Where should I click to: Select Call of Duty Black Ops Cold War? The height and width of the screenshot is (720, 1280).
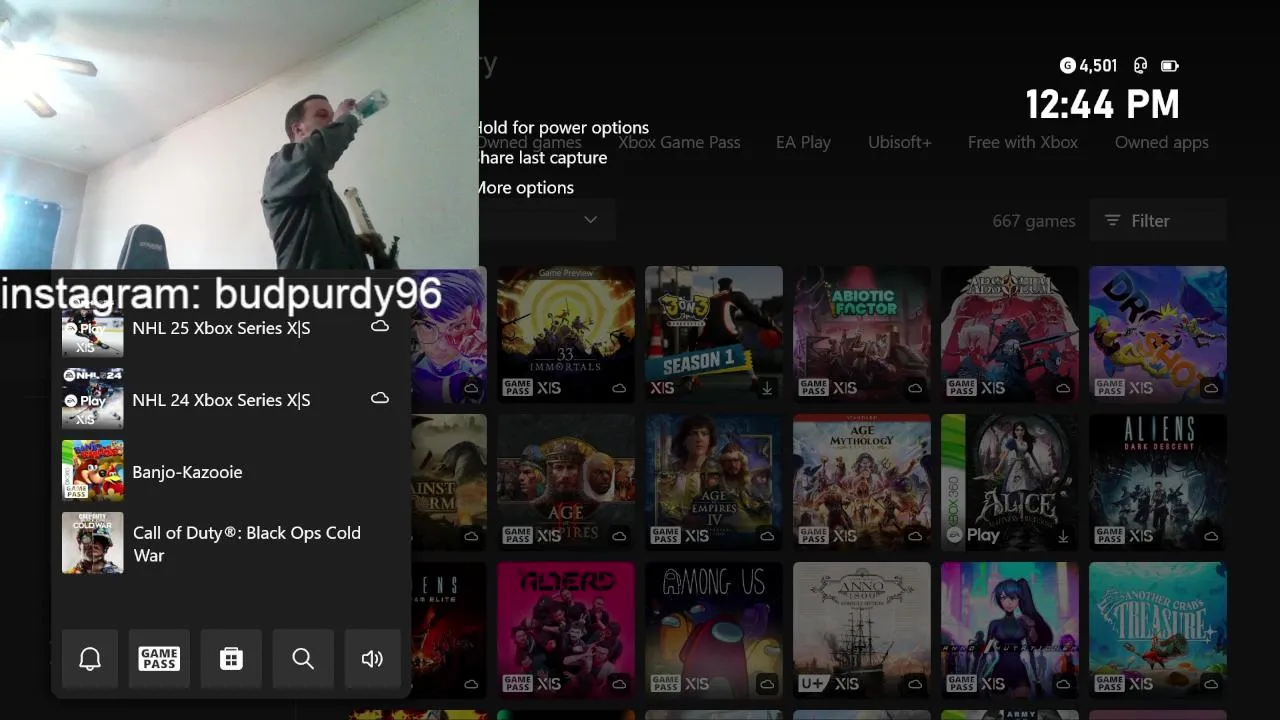click(x=231, y=544)
